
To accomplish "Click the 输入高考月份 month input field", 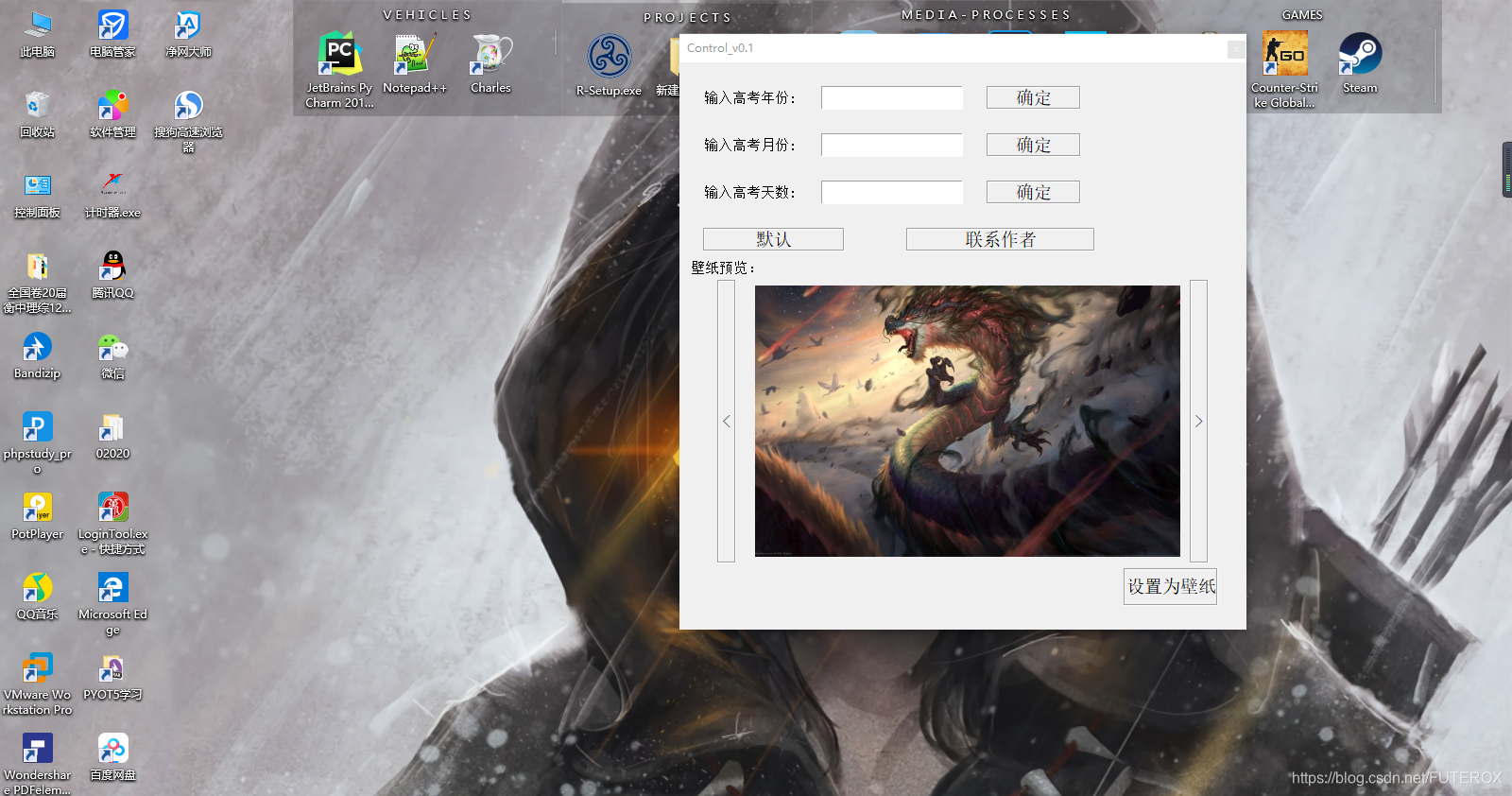I will click(x=892, y=145).
